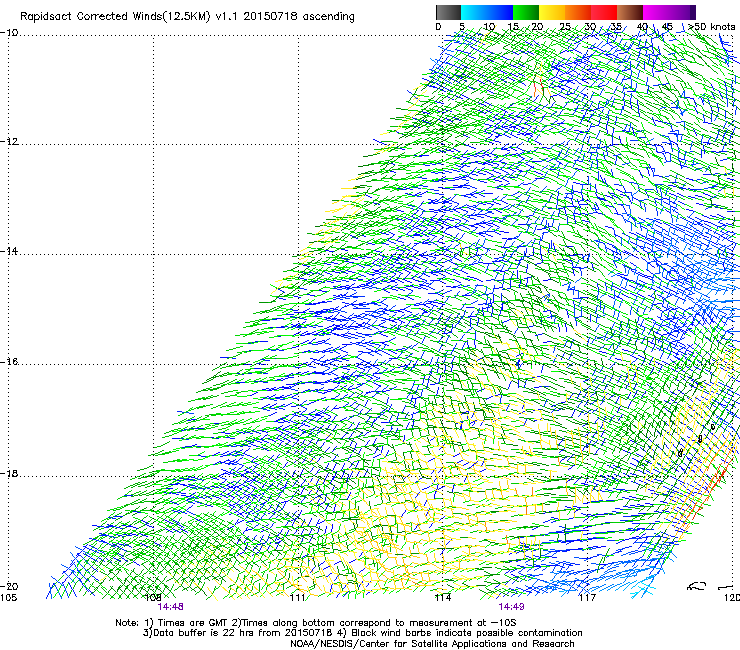Click the 105 longitude axis label
The height and width of the screenshot is (650, 740).
[8, 598]
